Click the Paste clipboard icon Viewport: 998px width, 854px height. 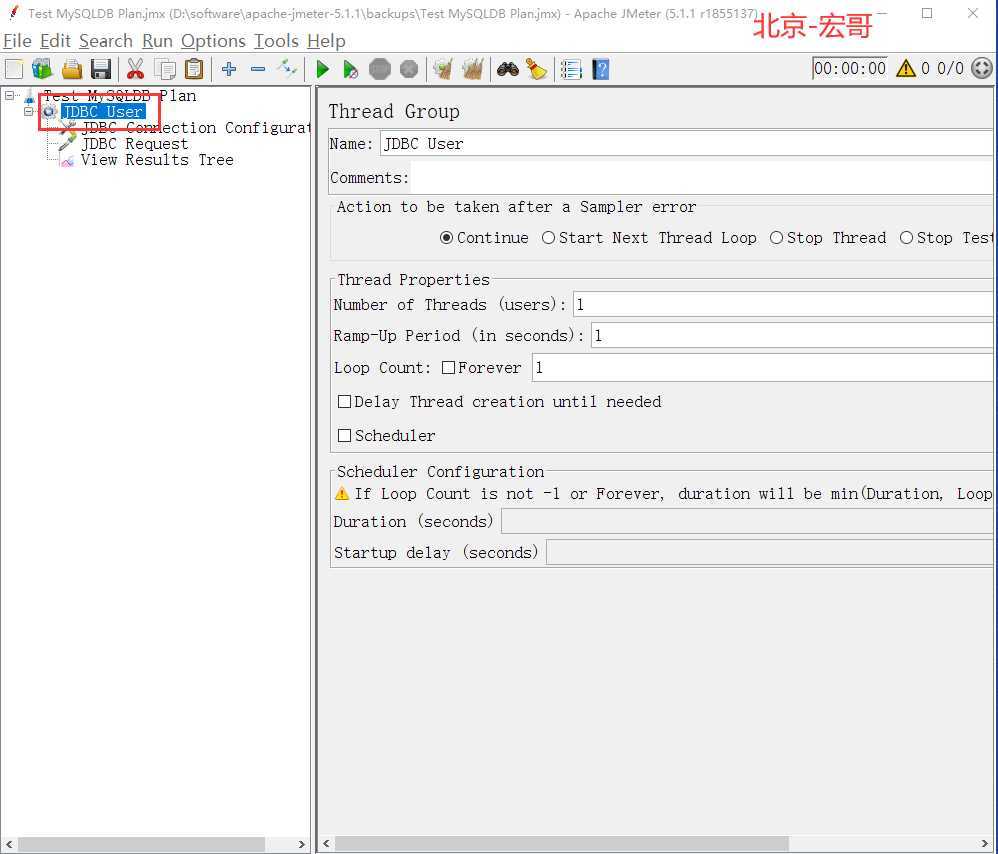point(194,69)
